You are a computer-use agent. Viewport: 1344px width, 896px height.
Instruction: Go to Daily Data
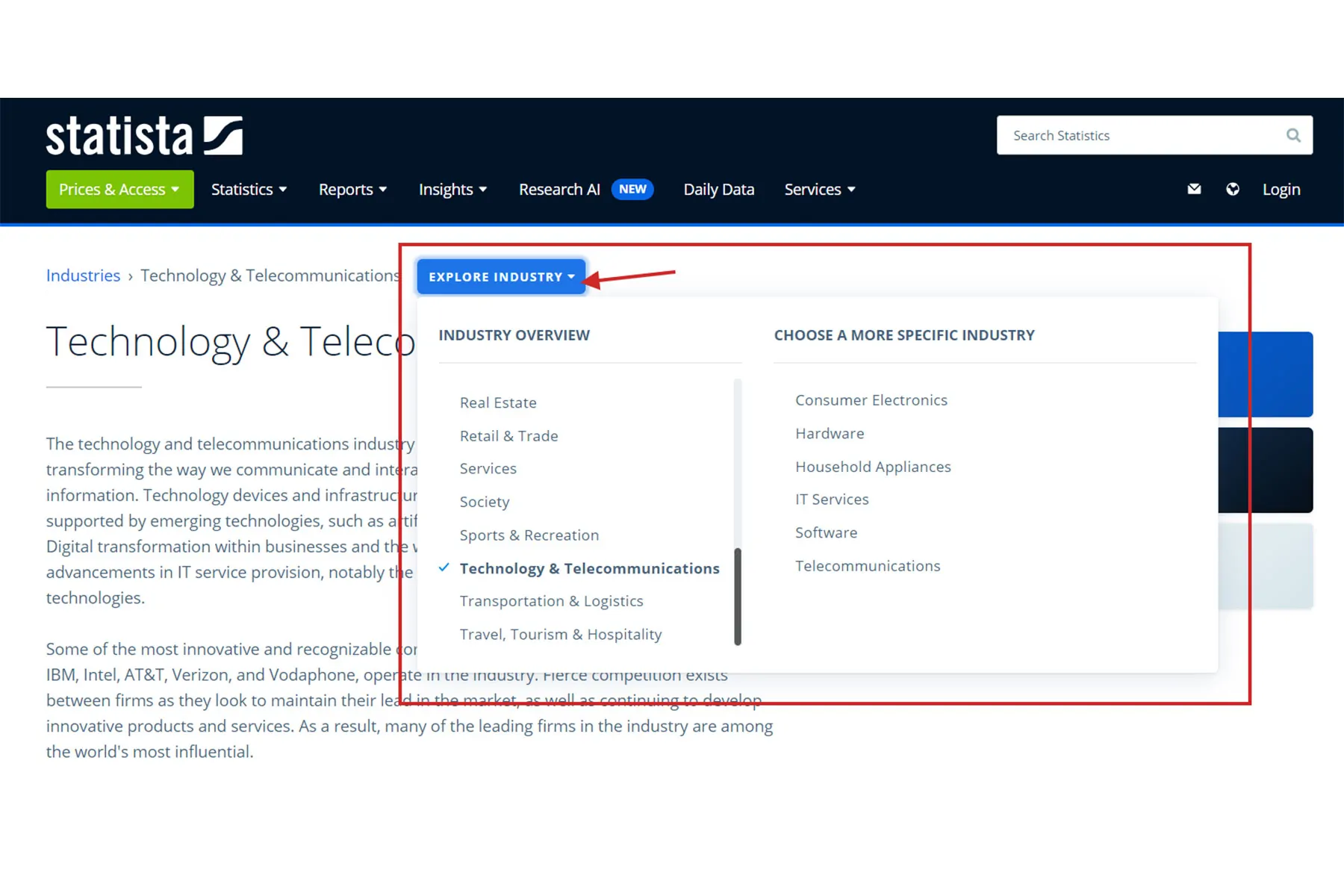(718, 190)
